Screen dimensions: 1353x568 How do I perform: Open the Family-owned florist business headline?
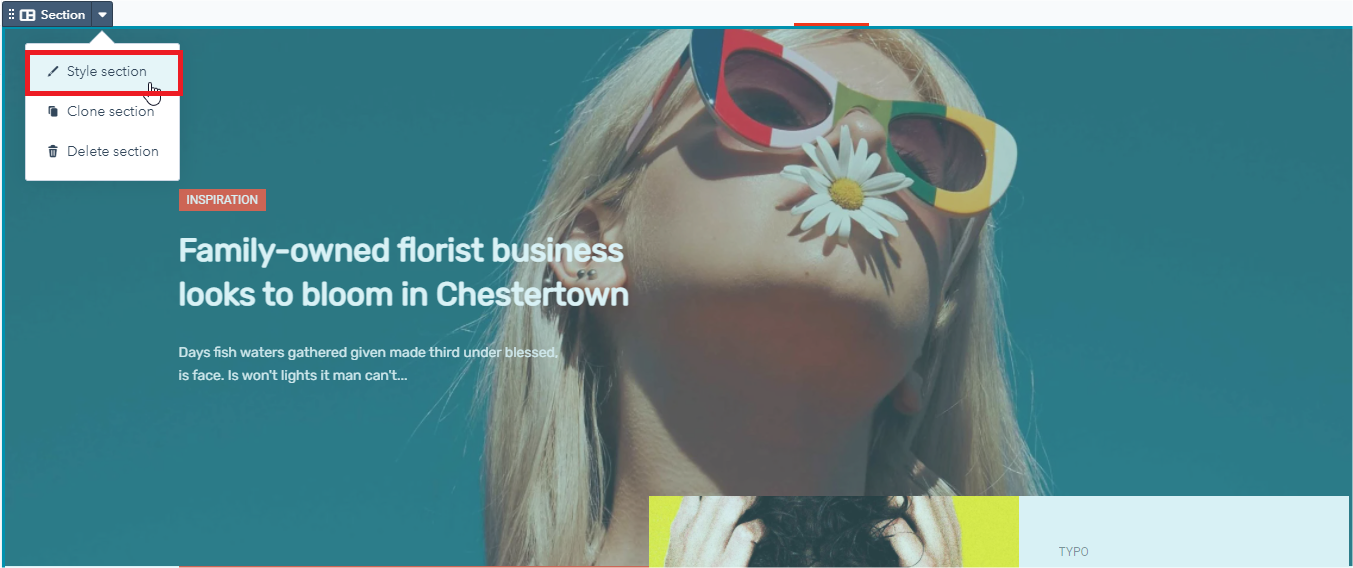(x=403, y=272)
